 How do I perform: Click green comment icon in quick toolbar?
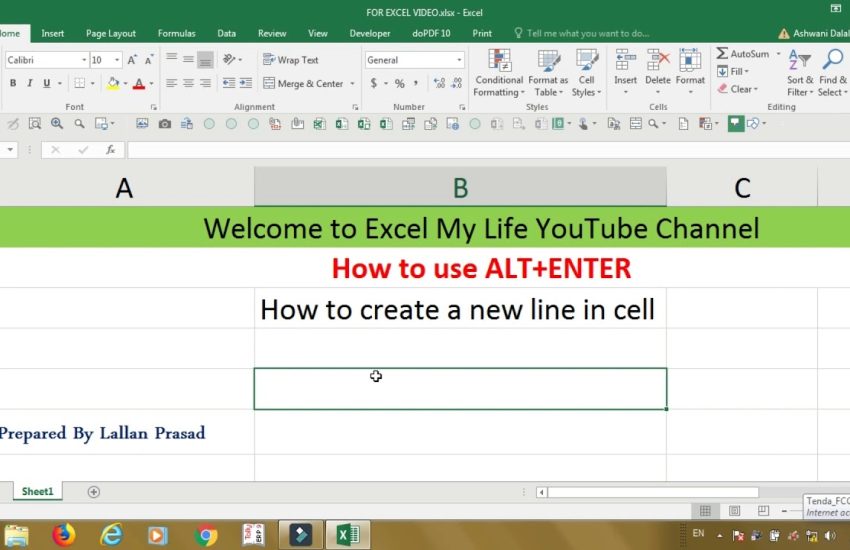tap(735, 124)
